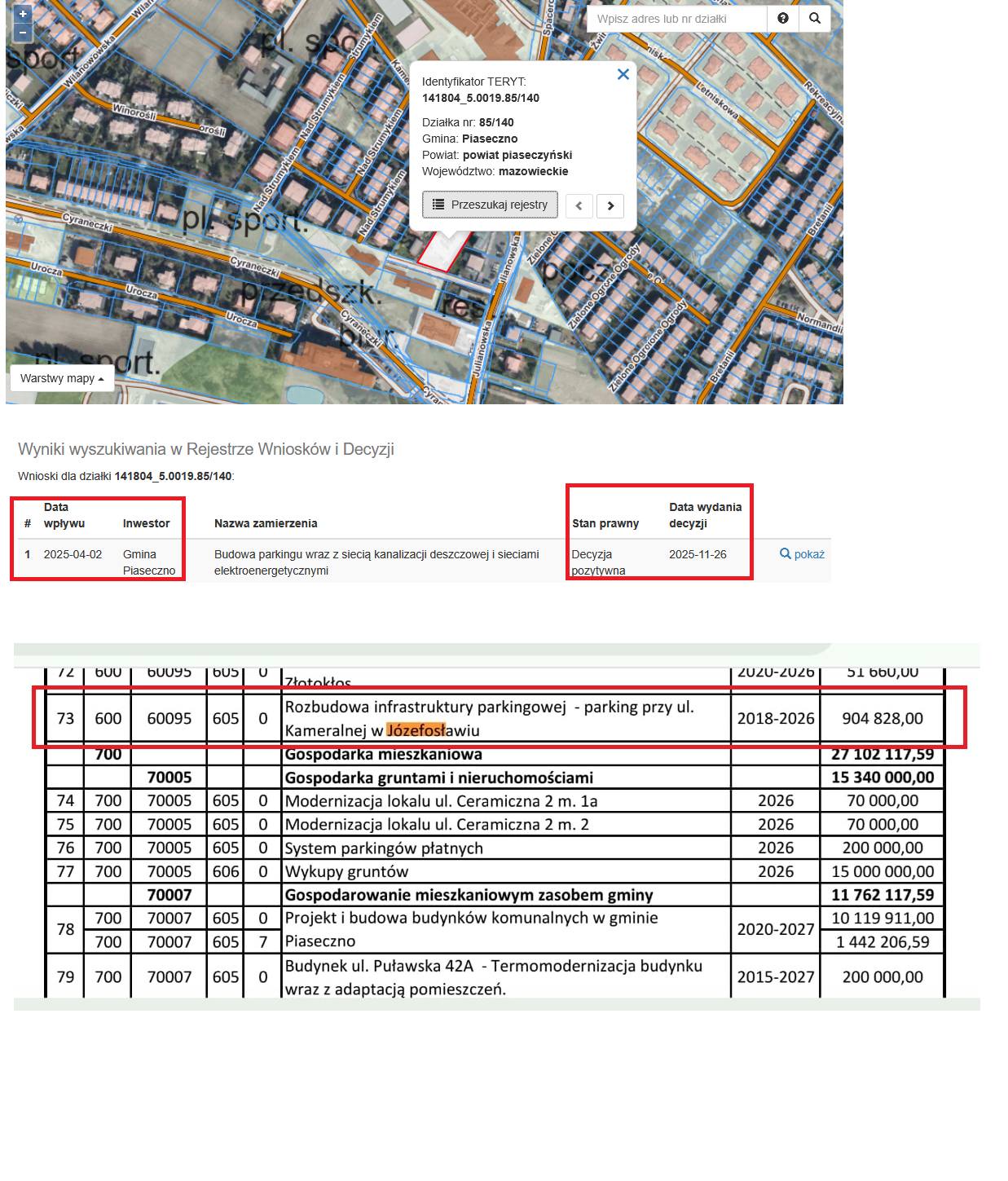1008x1181 pixels.
Task: Go to next parcel result arrow
Action: pos(610,205)
